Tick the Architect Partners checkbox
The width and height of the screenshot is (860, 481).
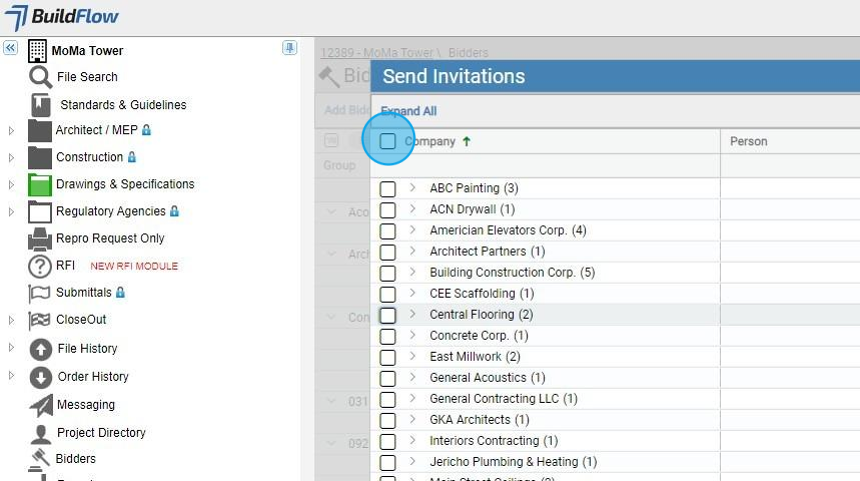click(x=388, y=252)
